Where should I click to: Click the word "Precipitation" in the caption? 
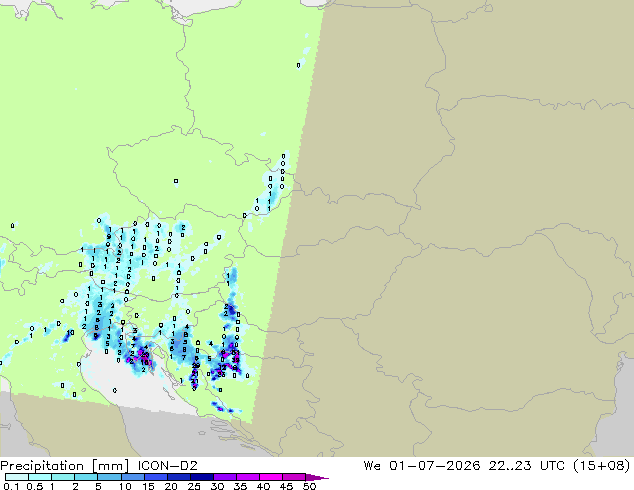click(42, 466)
